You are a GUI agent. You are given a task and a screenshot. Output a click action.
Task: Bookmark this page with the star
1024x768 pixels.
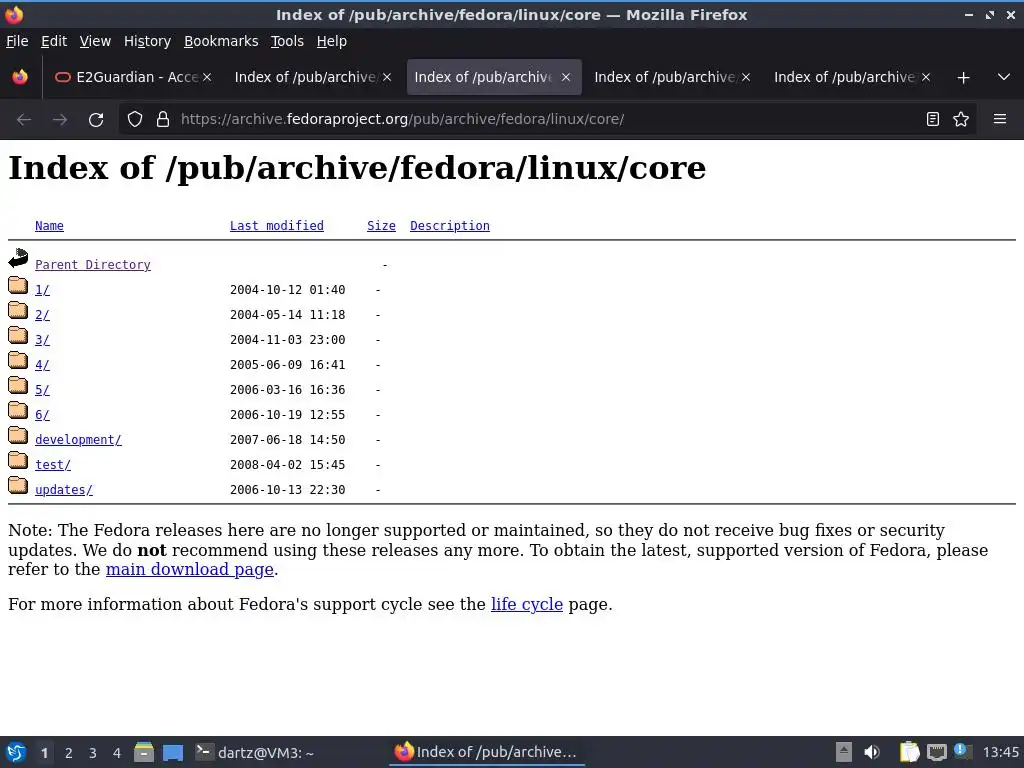[x=961, y=119]
